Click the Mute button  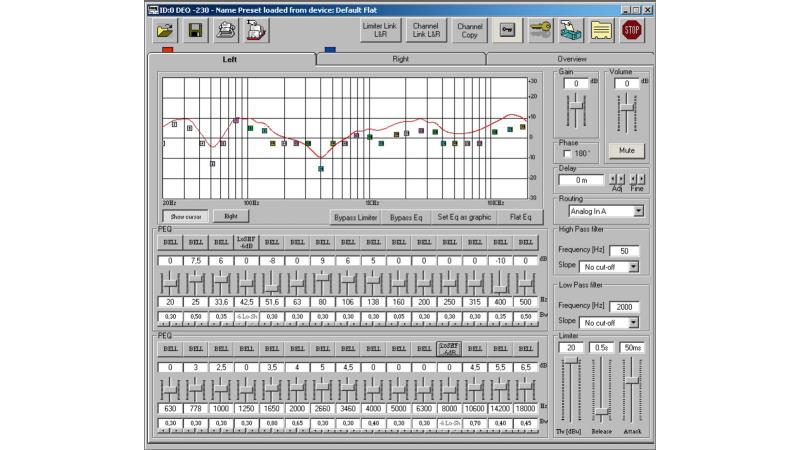626,150
